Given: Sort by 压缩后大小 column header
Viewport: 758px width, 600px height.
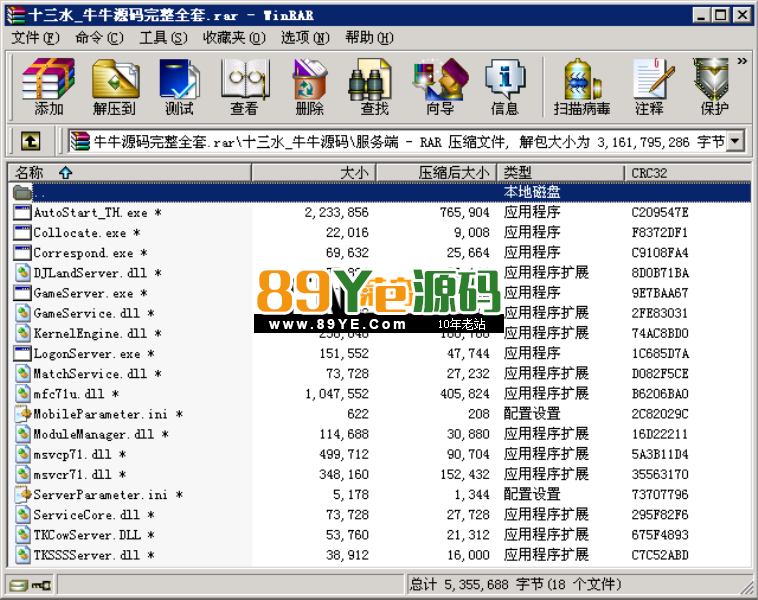Looking at the screenshot, I should (x=437, y=173).
